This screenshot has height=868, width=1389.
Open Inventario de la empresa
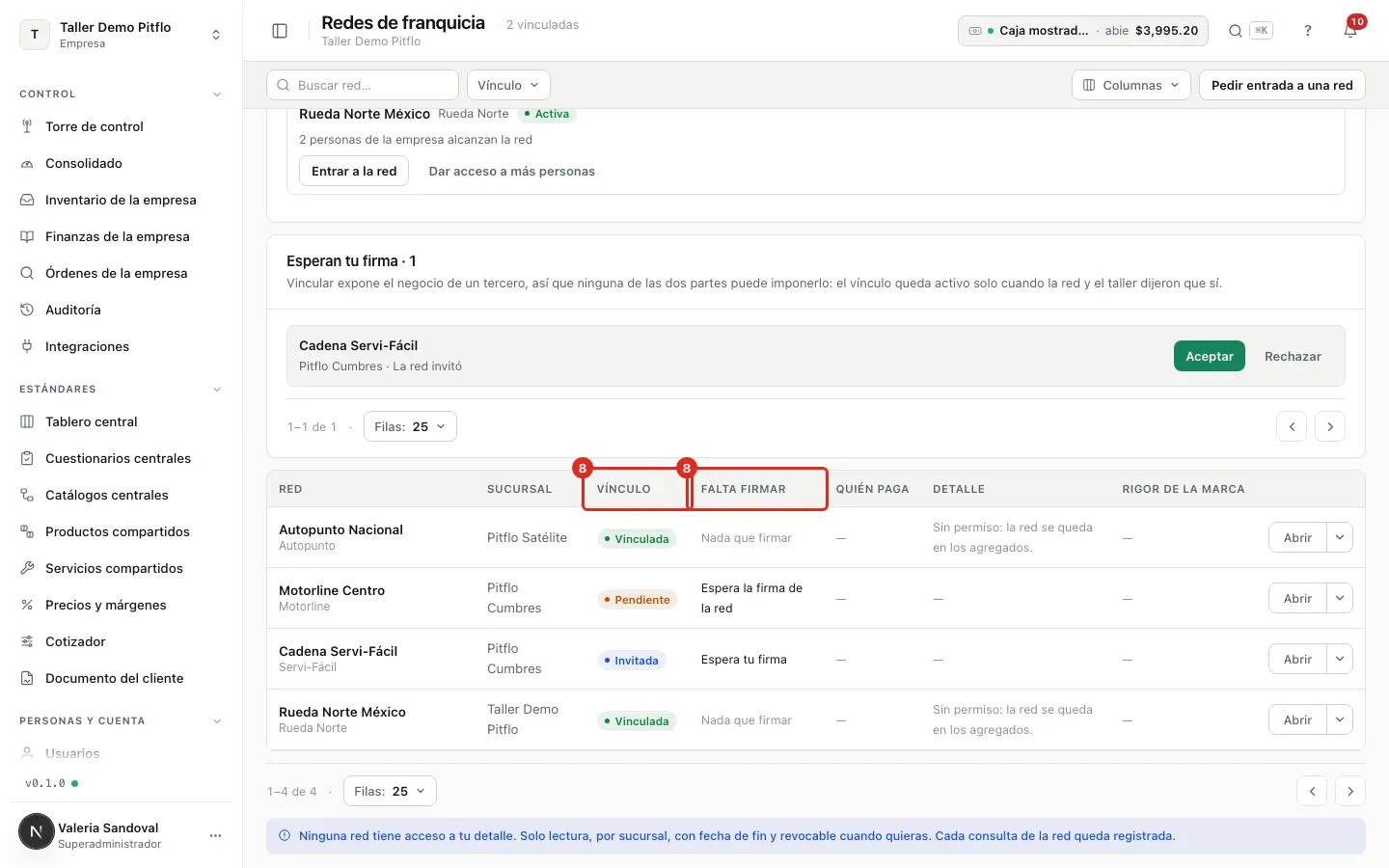coord(121,200)
